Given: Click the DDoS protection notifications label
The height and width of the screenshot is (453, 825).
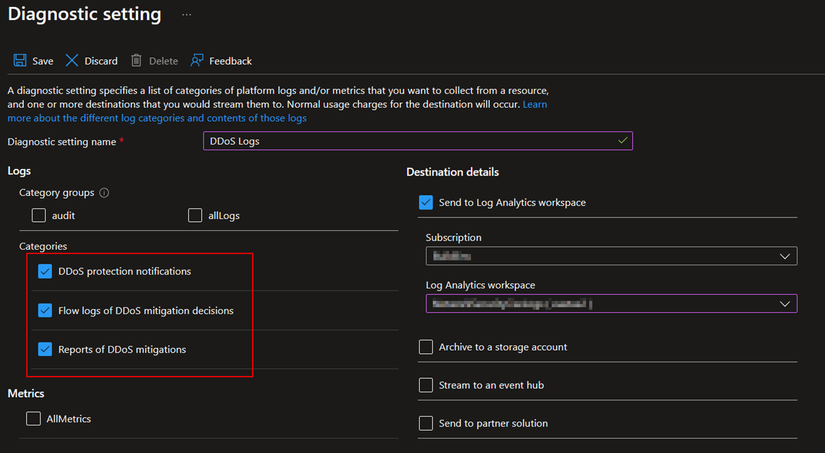Looking at the screenshot, I should coord(125,271).
